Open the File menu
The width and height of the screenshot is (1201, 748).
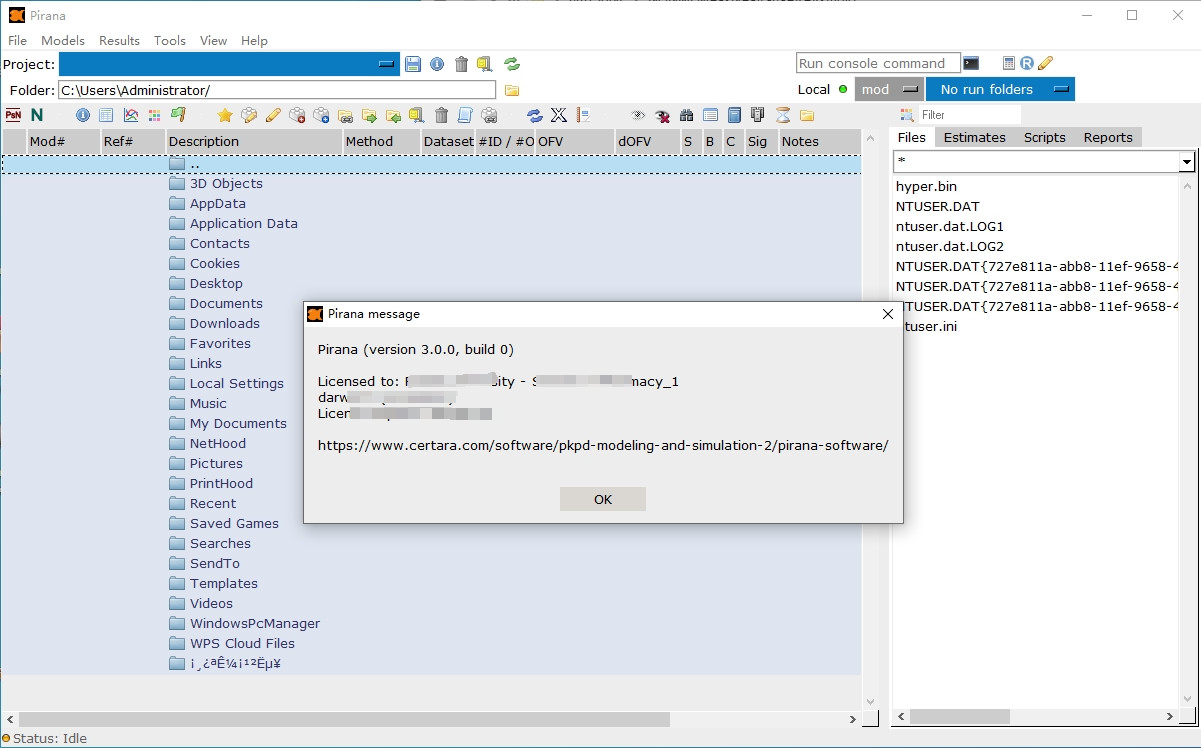point(17,40)
